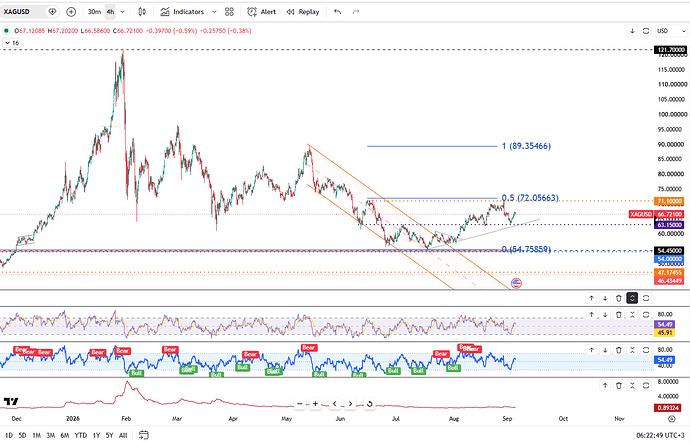Screen dimensions: 690x442
Task: Open the USD currency dropdown
Action: click(x=671, y=31)
